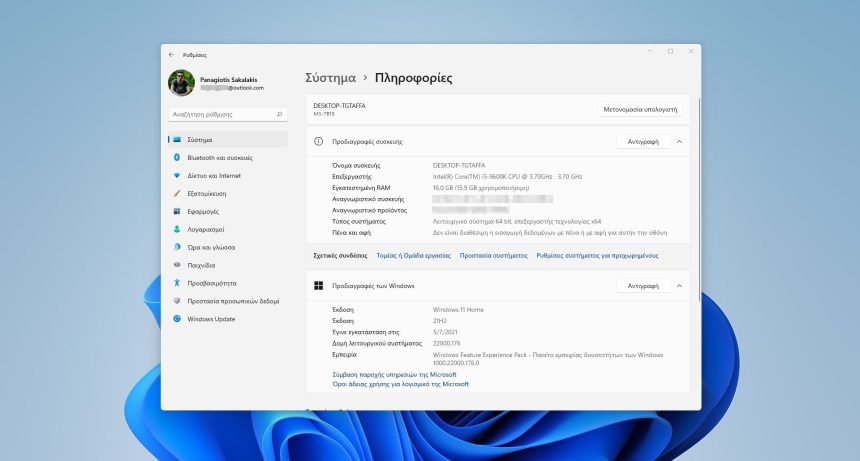Open Σύμβαση παροχής υπηρεσιών της Microsoft link

click(x=394, y=375)
